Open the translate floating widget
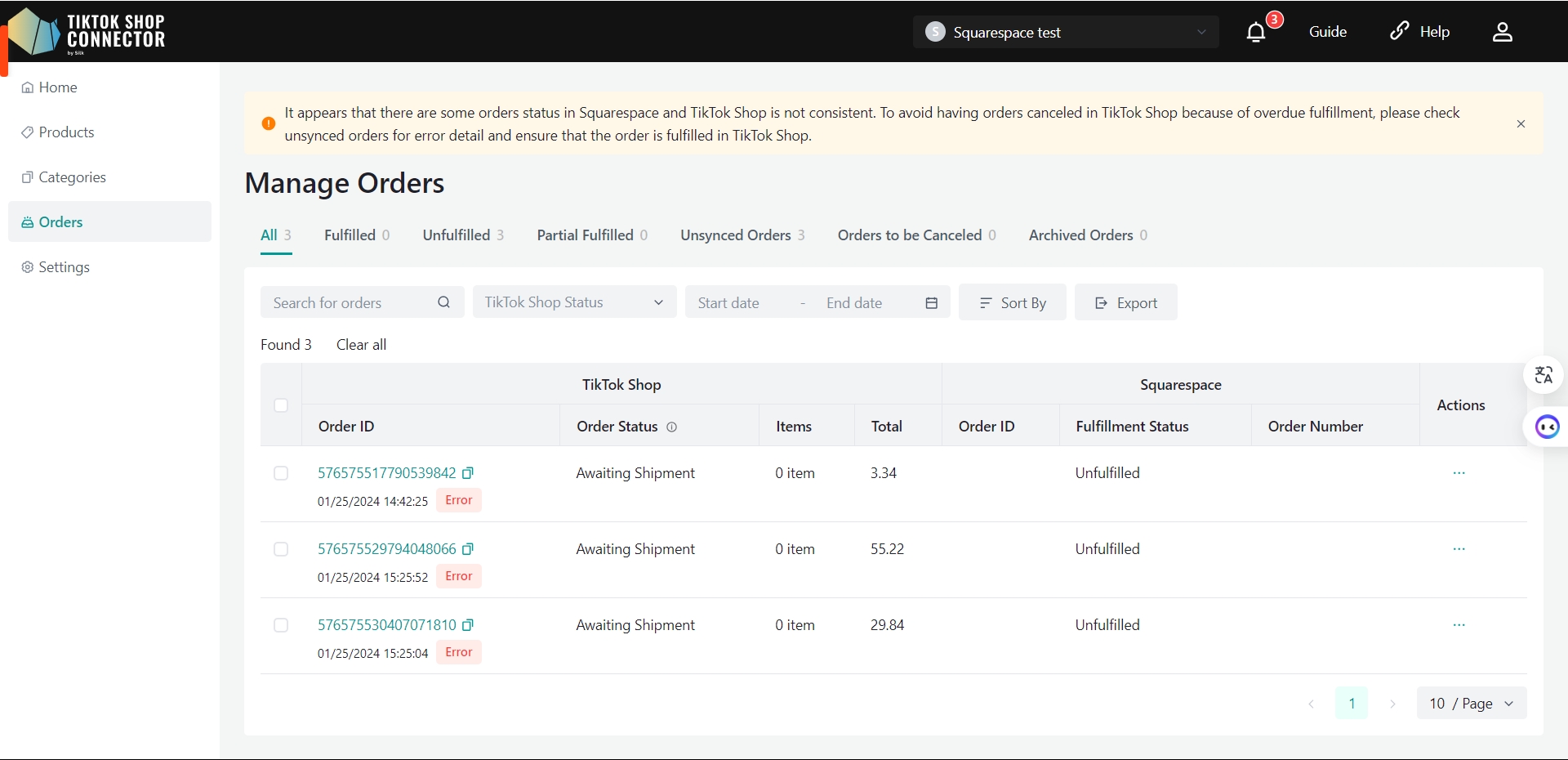 1543,375
